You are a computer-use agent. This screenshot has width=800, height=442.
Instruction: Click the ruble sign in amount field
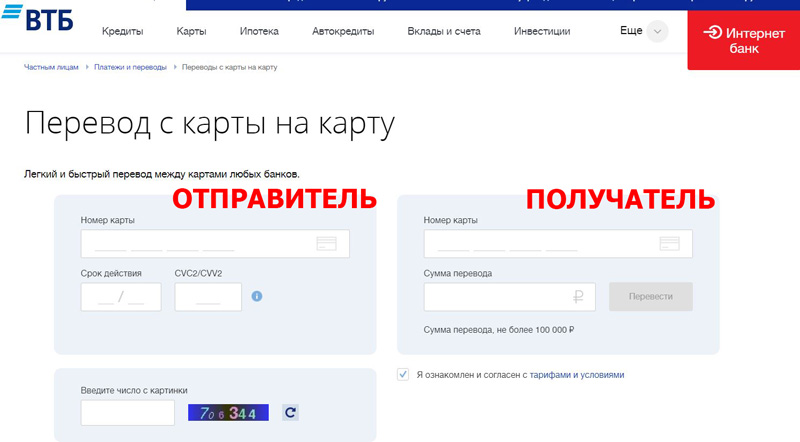click(578, 297)
